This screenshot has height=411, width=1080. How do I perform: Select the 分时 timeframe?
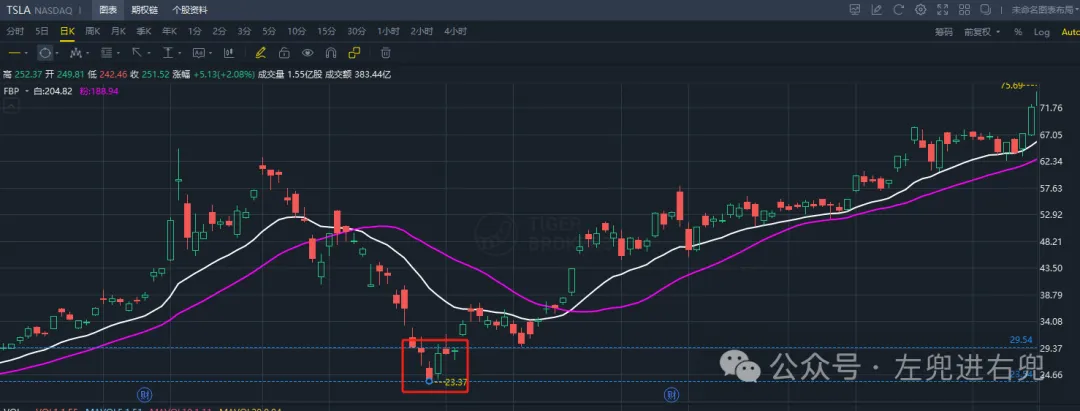(15, 32)
